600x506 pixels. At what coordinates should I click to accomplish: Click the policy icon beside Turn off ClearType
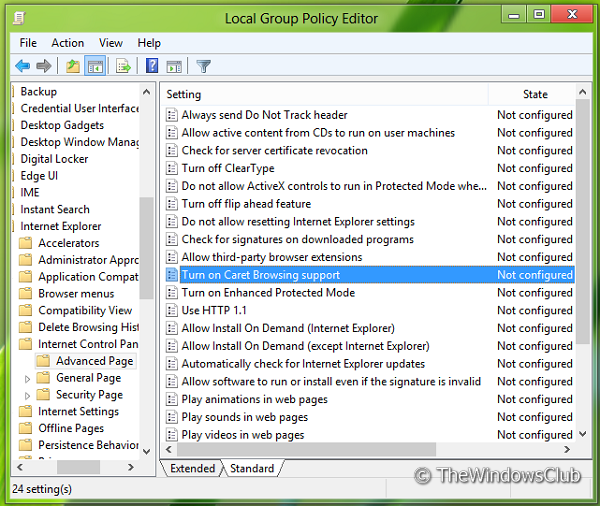172,168
